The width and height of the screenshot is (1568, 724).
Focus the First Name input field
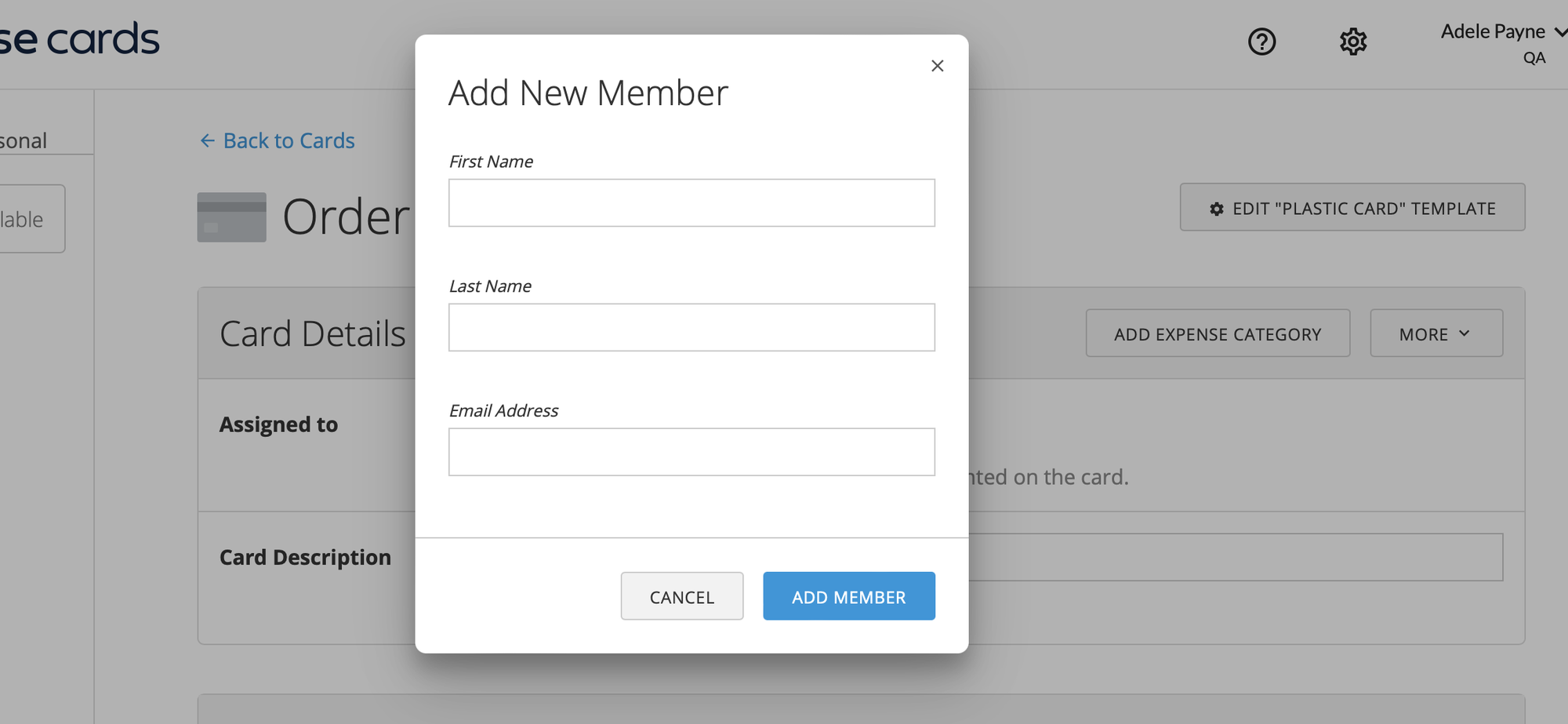[x=691, y=202]
